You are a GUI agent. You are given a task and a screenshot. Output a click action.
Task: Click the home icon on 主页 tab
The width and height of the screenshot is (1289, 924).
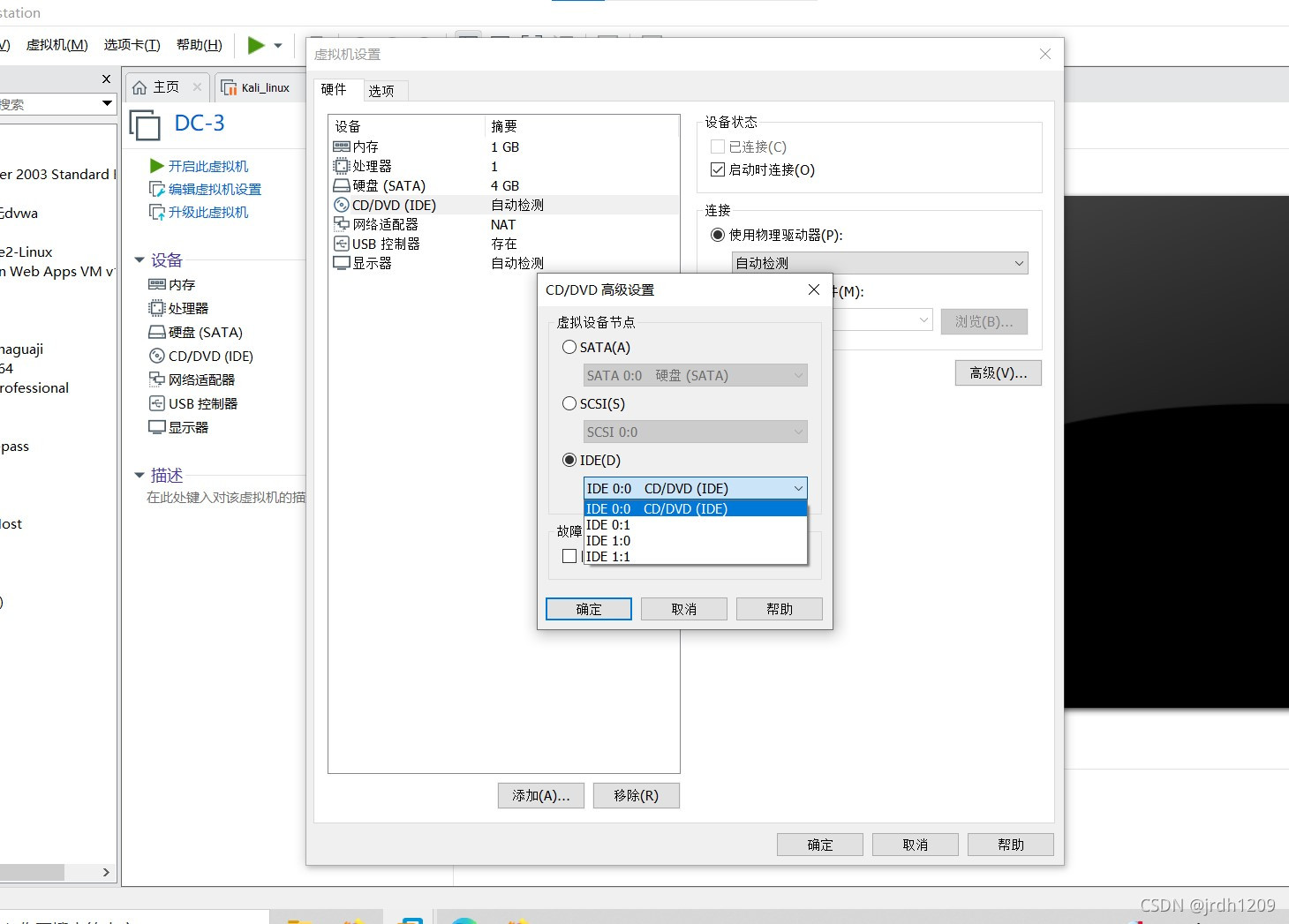click(x=139, y=87)
